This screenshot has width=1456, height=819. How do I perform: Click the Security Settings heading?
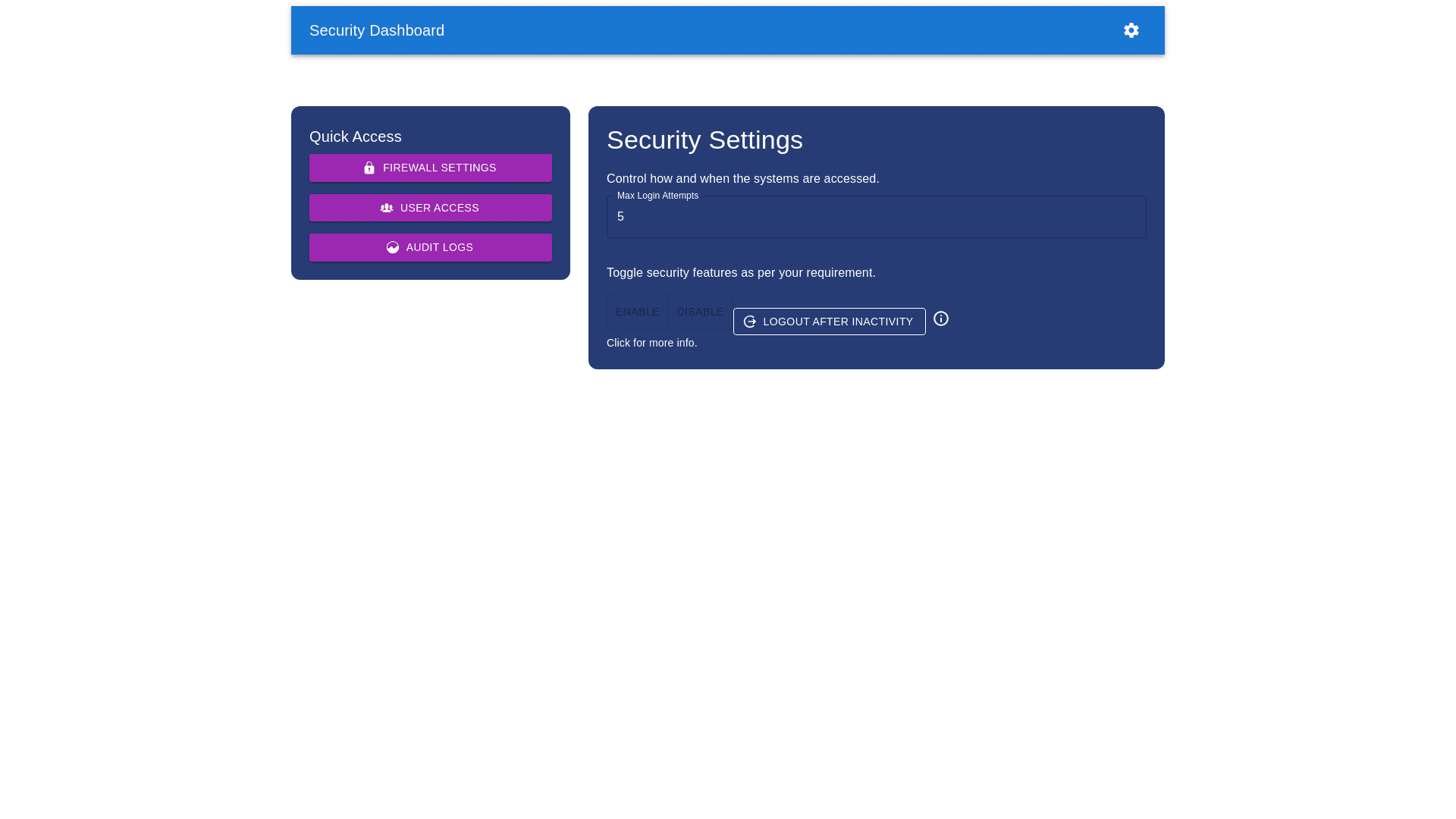point(704,140)
